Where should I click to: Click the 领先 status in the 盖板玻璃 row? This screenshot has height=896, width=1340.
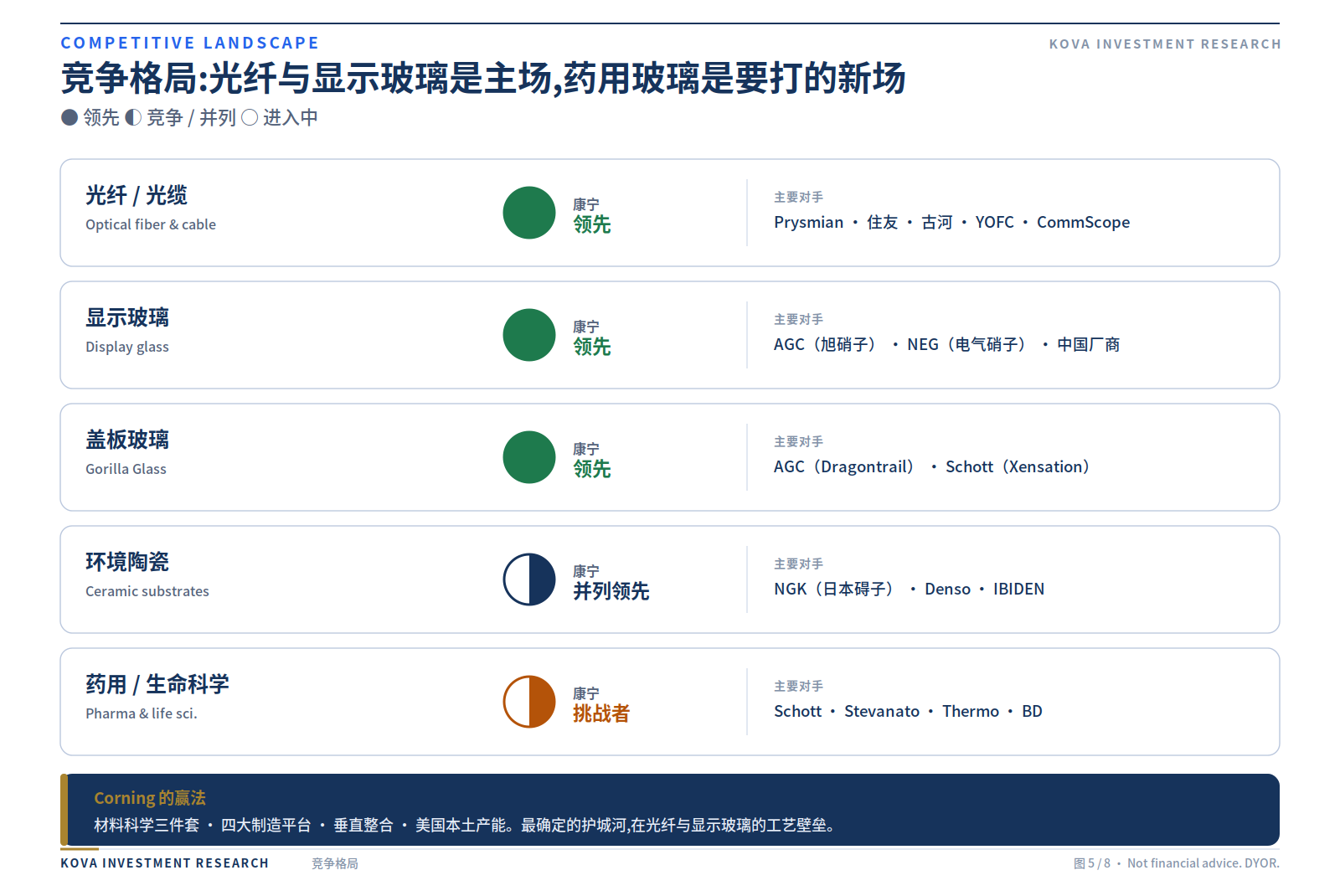[x=592, y=469]
